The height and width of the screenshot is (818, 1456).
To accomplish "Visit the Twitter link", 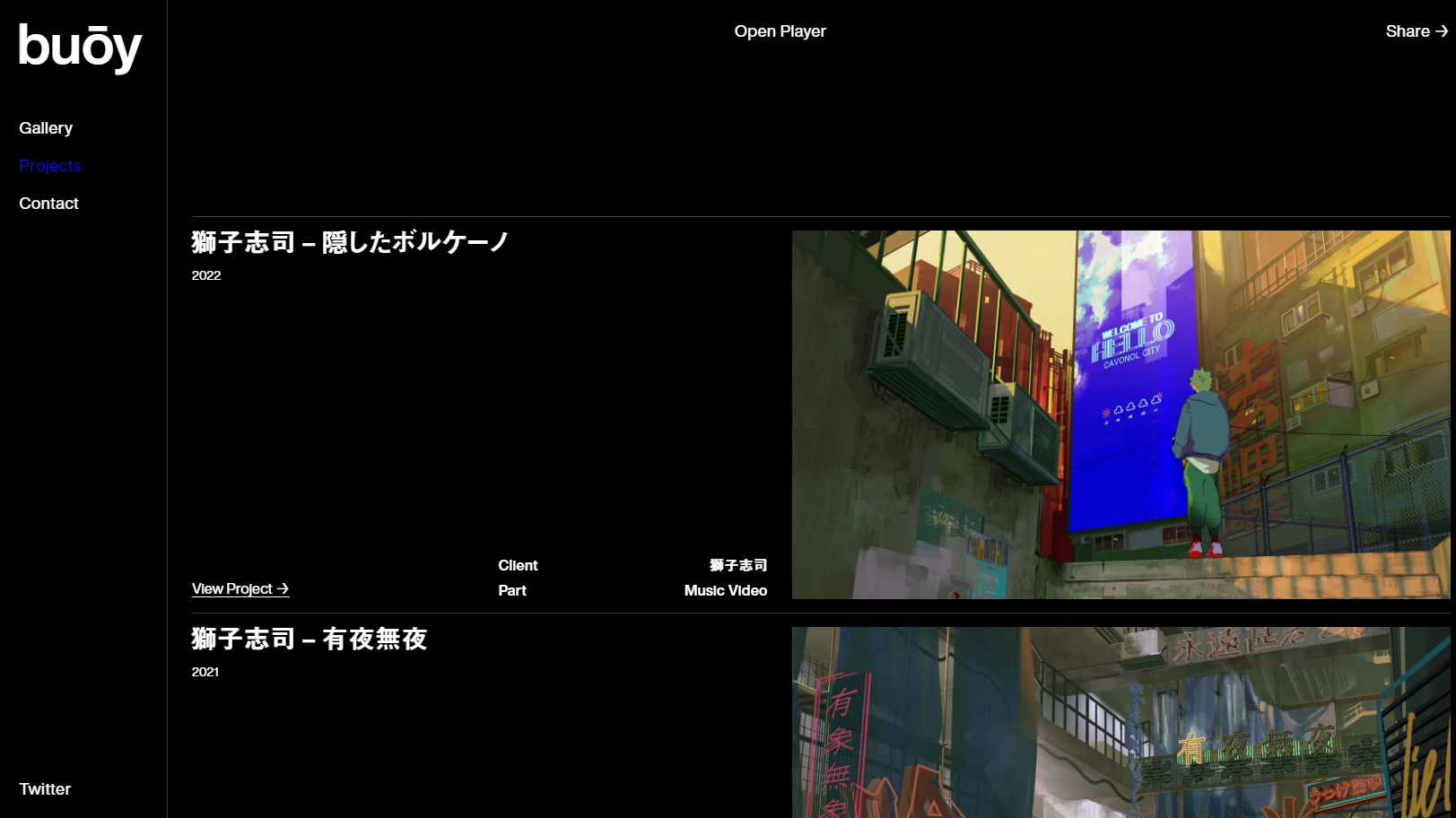I will coord(45,789).
